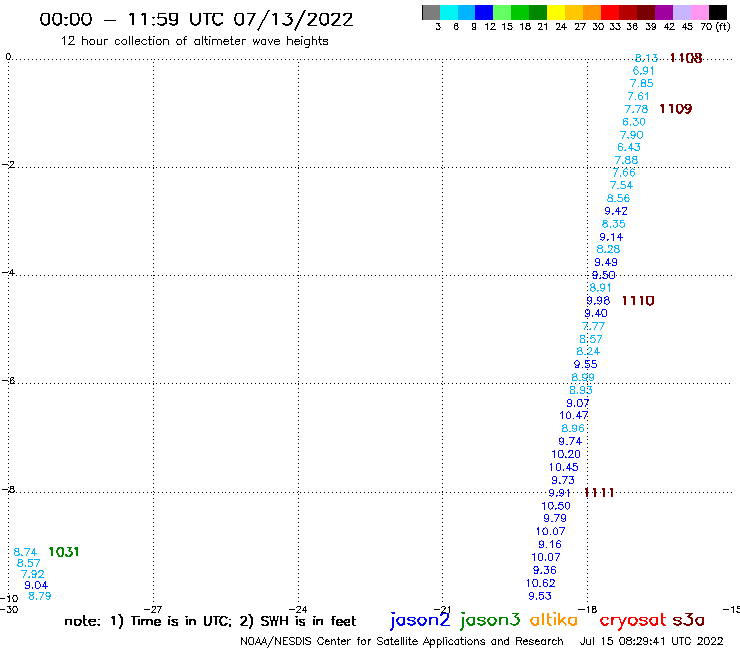Select the 9.98 wave height value

tap(598, 301)
